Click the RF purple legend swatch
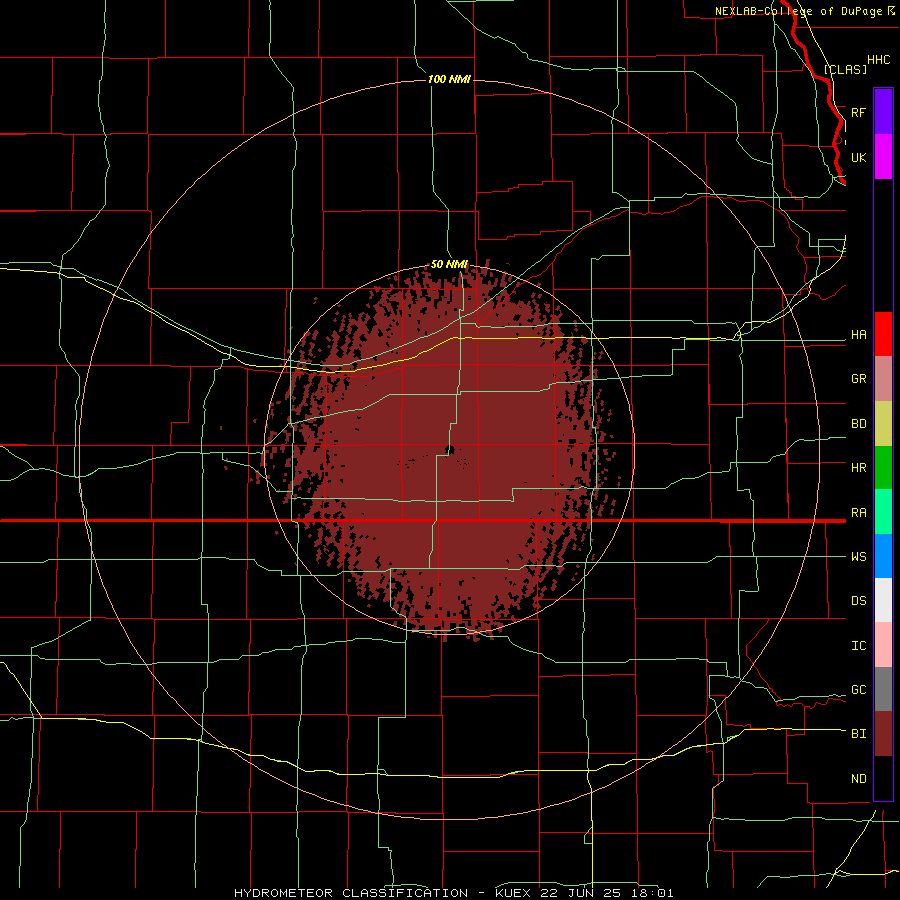This screenshot has width=900, height=900. click(x=883, y=112)
